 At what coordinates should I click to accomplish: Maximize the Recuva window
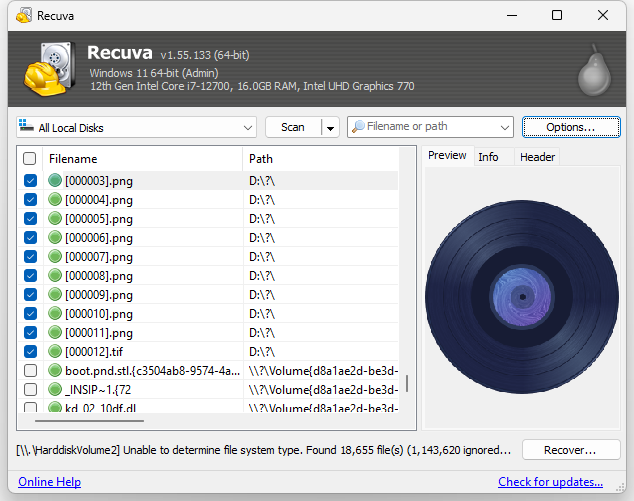[557, 15]
